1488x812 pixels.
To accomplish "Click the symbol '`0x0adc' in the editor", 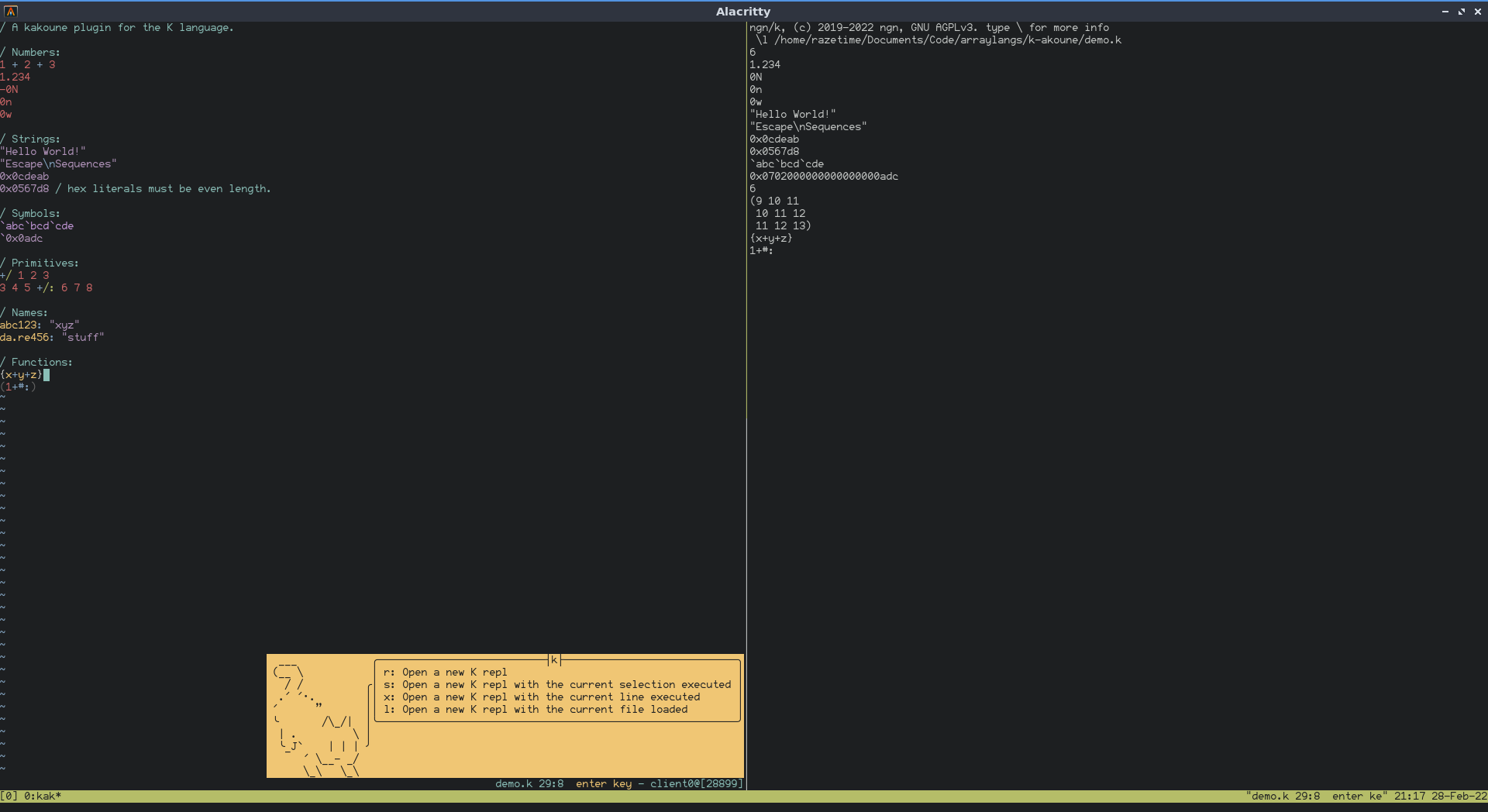I will coord(22,239).
